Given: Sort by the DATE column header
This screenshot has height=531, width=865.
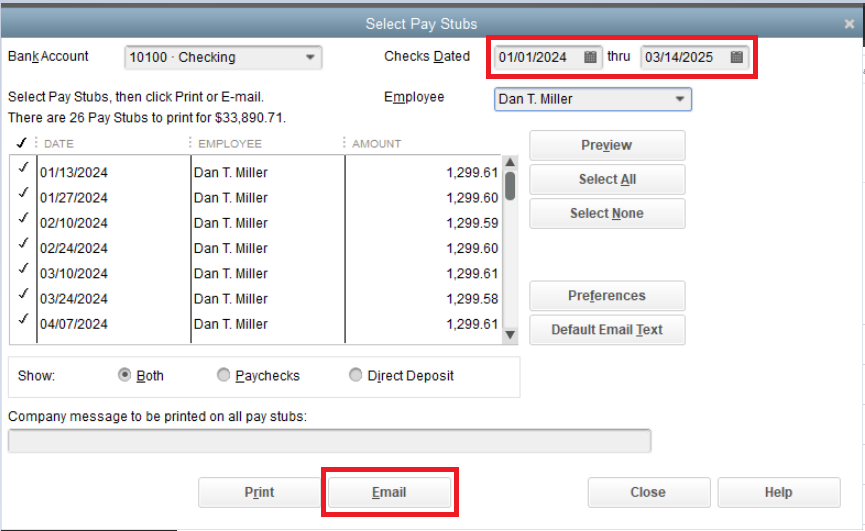Looking at the screenshot, I should tap(59, 144).
